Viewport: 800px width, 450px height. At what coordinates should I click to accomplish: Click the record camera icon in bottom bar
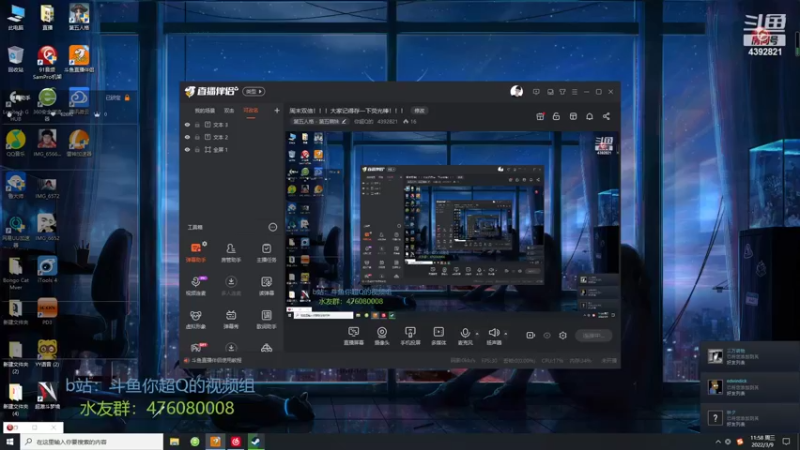click(x=531, y=335)
